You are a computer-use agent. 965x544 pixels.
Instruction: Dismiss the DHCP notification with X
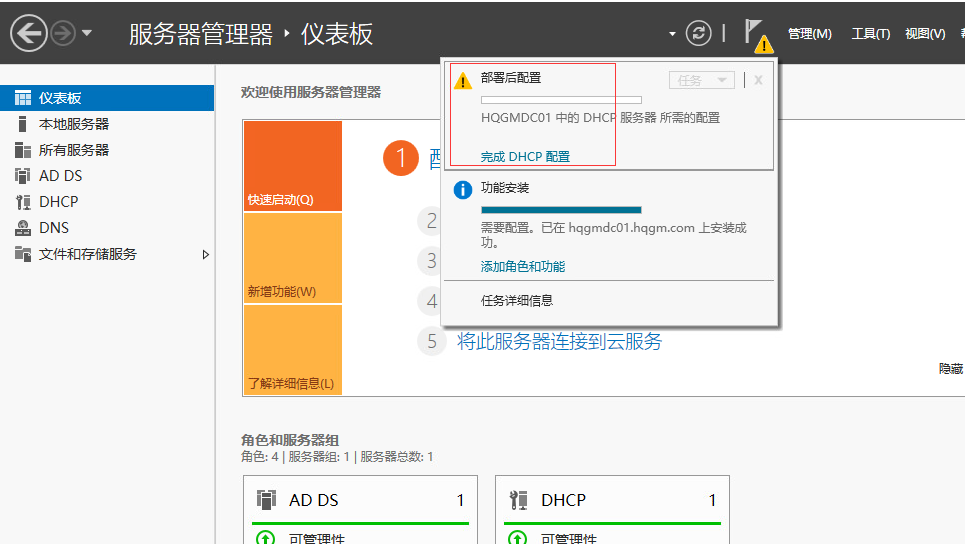click(x=758, y=80)
